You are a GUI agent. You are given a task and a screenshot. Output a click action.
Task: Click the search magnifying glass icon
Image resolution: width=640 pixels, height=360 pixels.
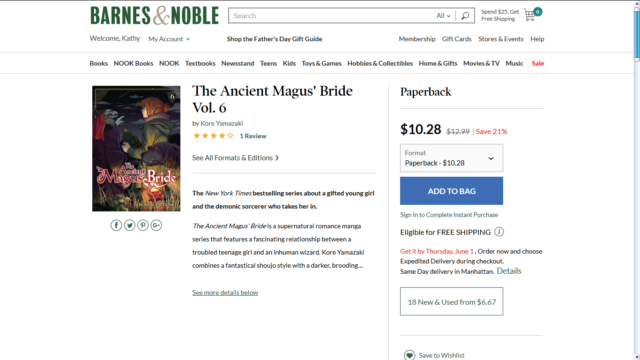coord(465,16)
